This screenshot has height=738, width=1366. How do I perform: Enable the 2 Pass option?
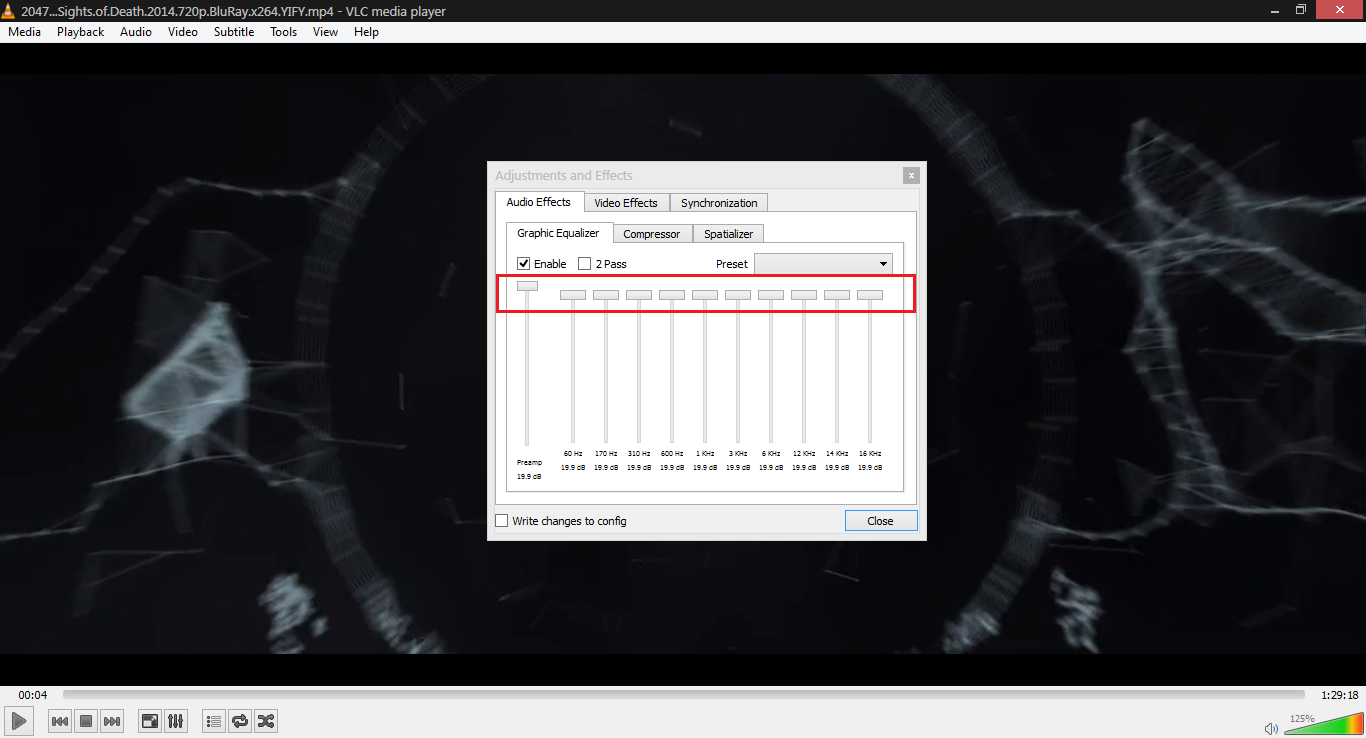click(x=584, y=263)
